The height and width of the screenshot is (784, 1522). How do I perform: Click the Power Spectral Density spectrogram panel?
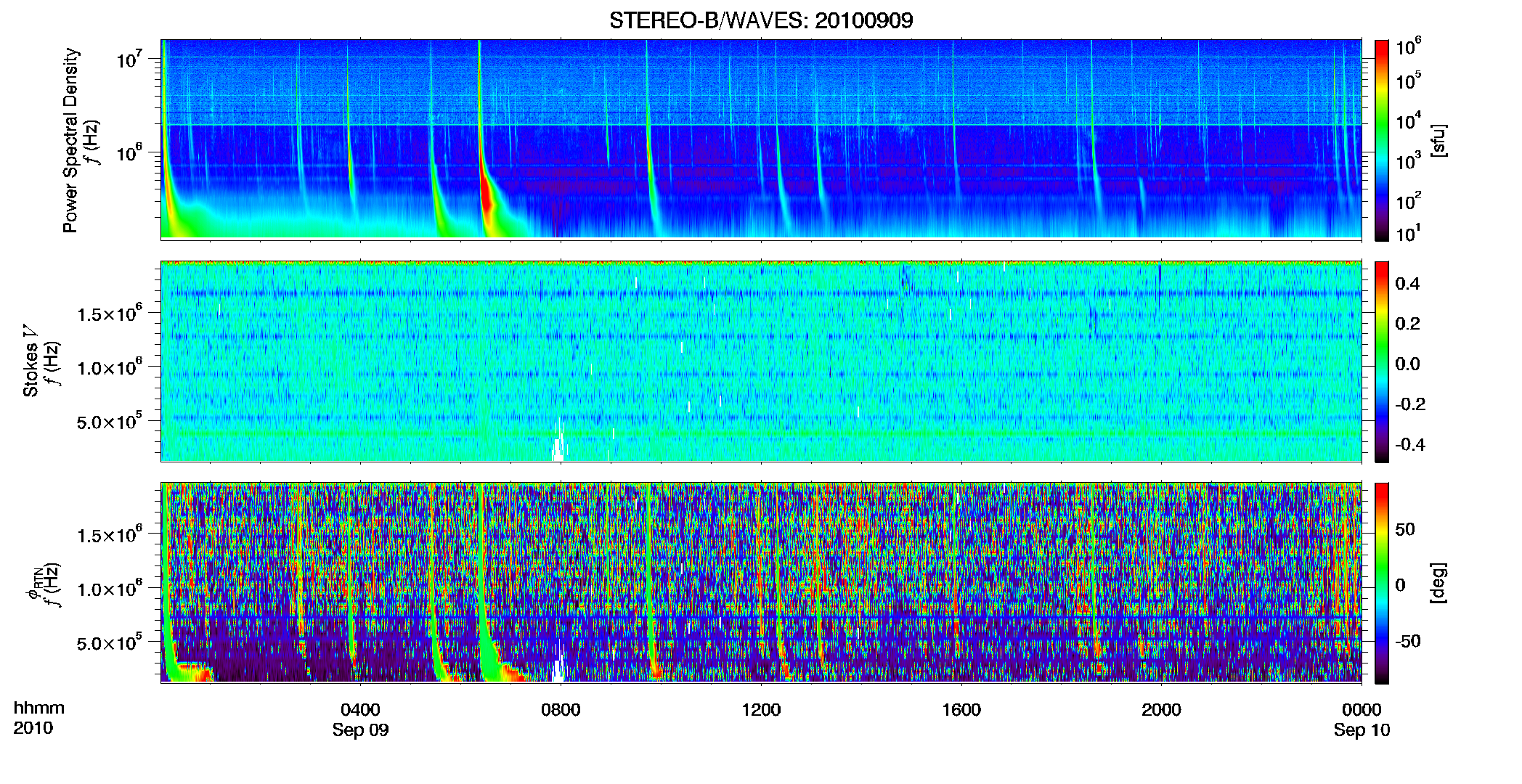tap(761, 139)
